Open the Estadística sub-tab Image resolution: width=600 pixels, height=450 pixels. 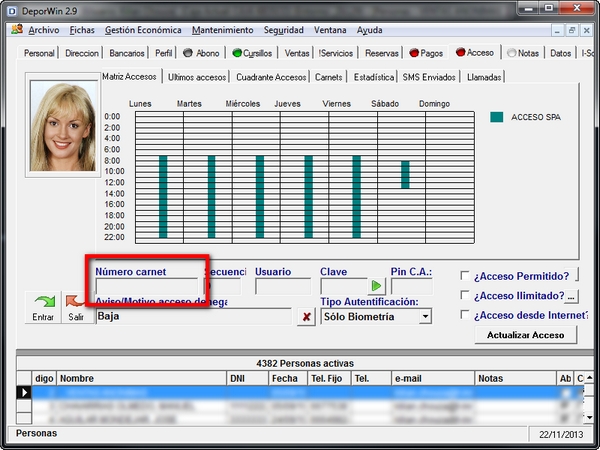373,77
